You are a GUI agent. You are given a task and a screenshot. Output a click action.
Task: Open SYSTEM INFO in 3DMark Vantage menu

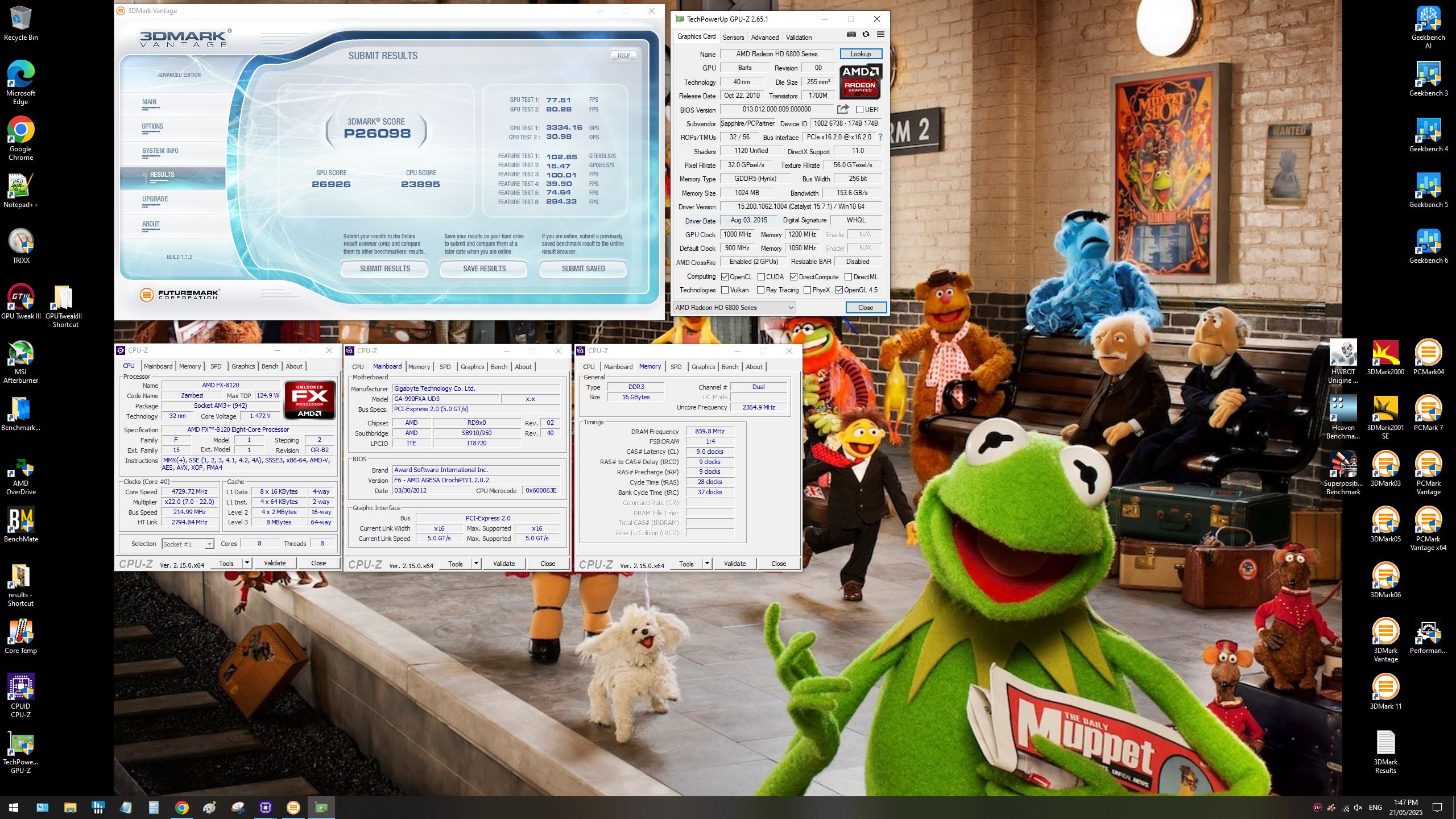pyautogui.click(x=160, y=151)
